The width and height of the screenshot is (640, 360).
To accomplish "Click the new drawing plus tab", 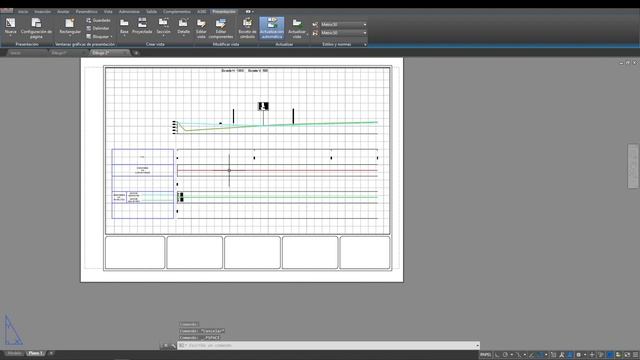I will (x=136, y=53).
